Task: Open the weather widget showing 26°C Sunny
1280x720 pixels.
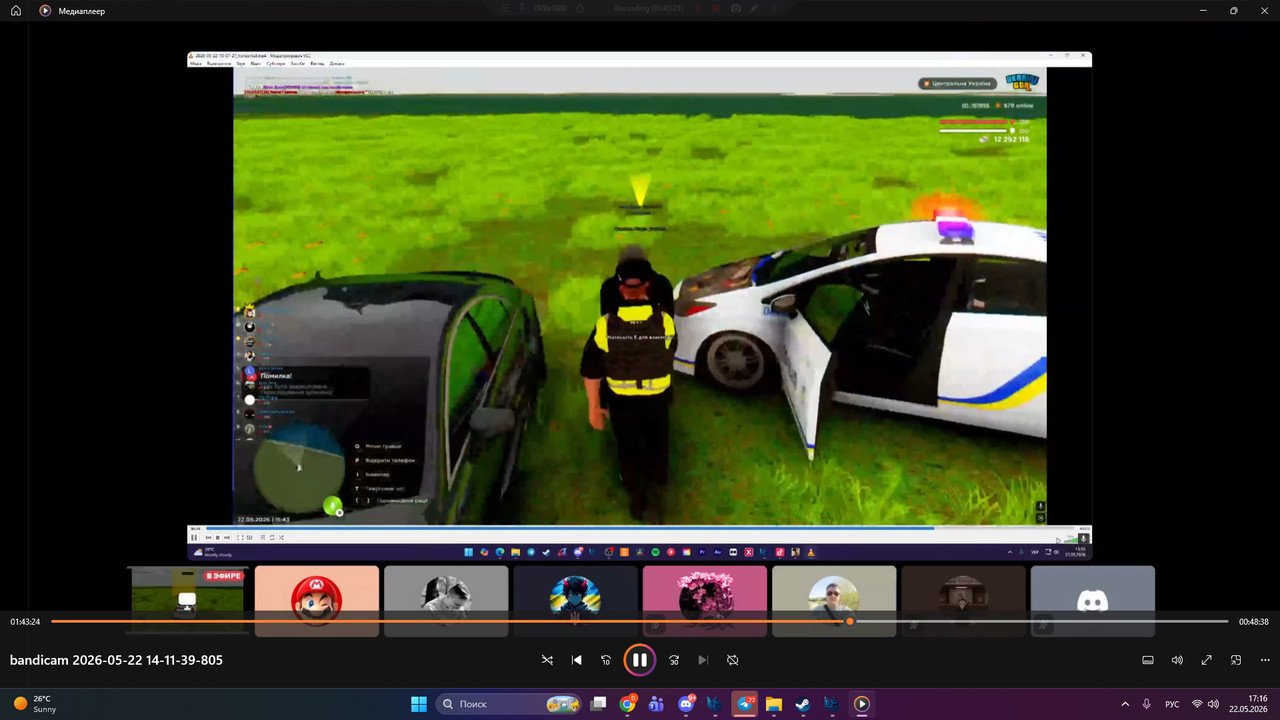Action: click(35, 704)
